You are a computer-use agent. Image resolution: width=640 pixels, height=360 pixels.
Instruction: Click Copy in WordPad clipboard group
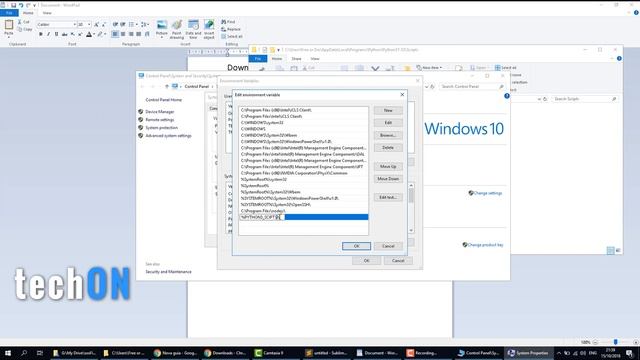coord(24,29)
